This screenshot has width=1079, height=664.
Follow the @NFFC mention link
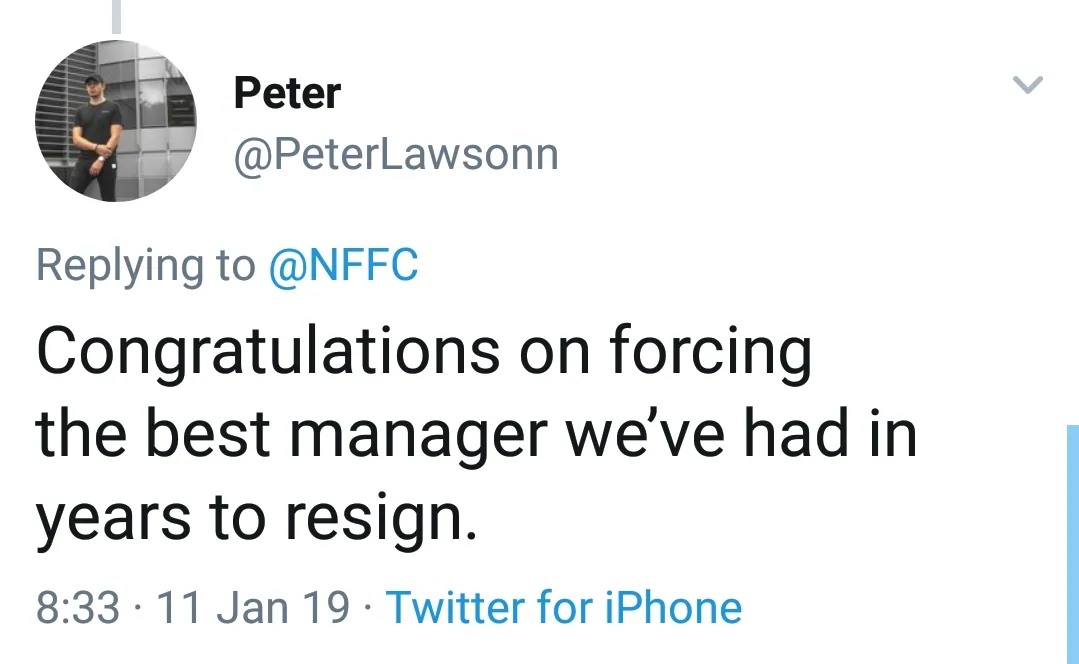coord(343,265)
